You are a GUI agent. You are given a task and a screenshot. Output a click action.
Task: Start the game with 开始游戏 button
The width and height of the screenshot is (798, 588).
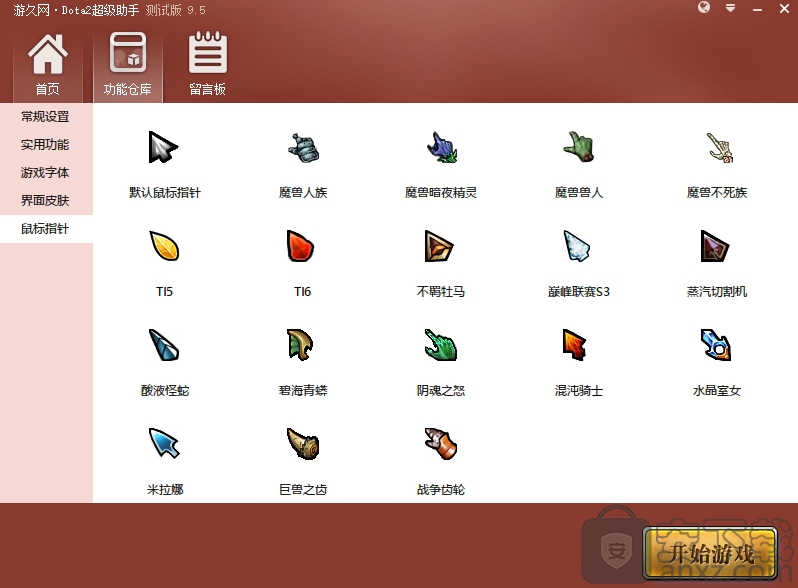coord(710,553)
